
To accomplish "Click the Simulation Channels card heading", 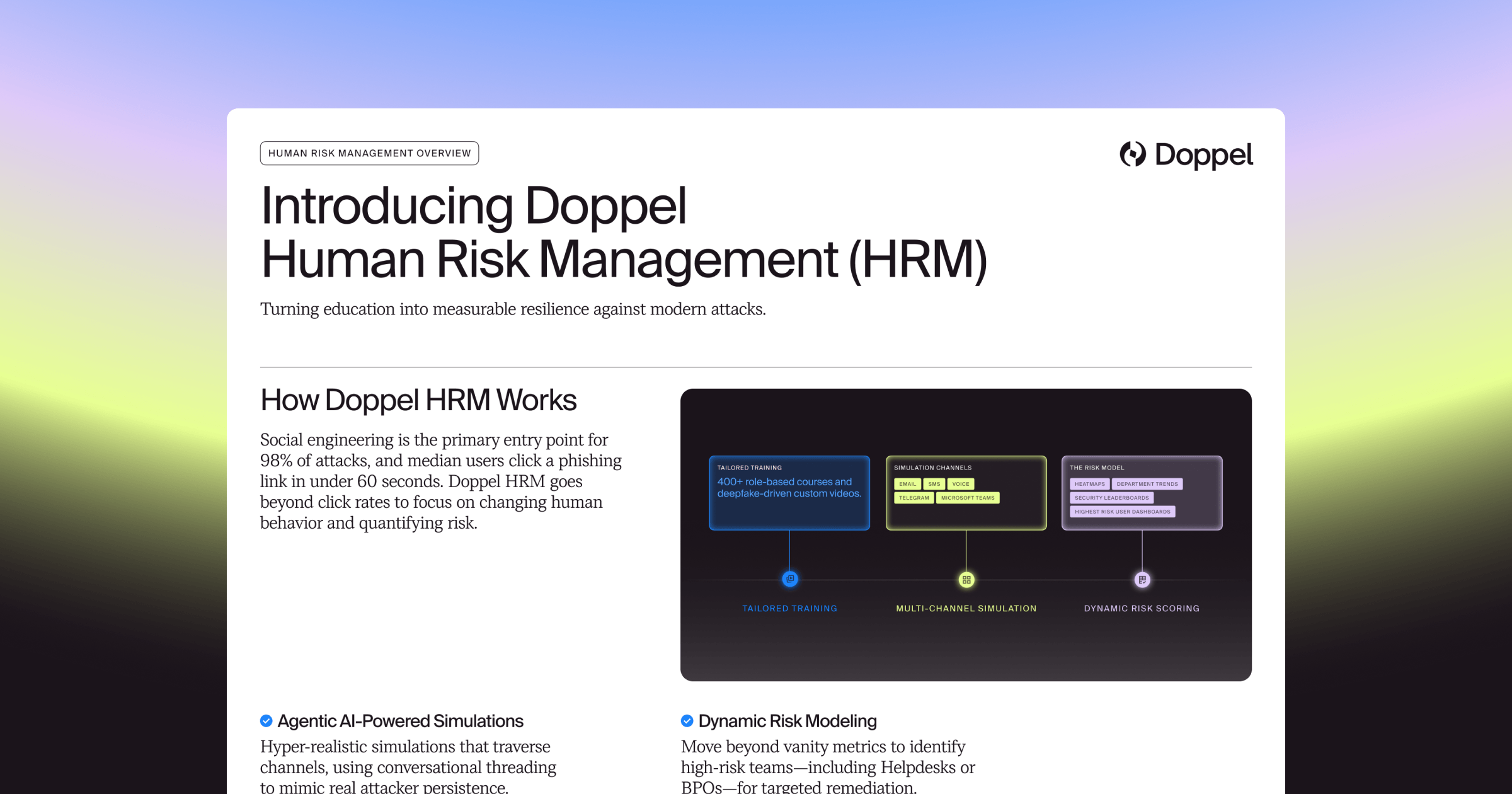I will tap(932, 468).
